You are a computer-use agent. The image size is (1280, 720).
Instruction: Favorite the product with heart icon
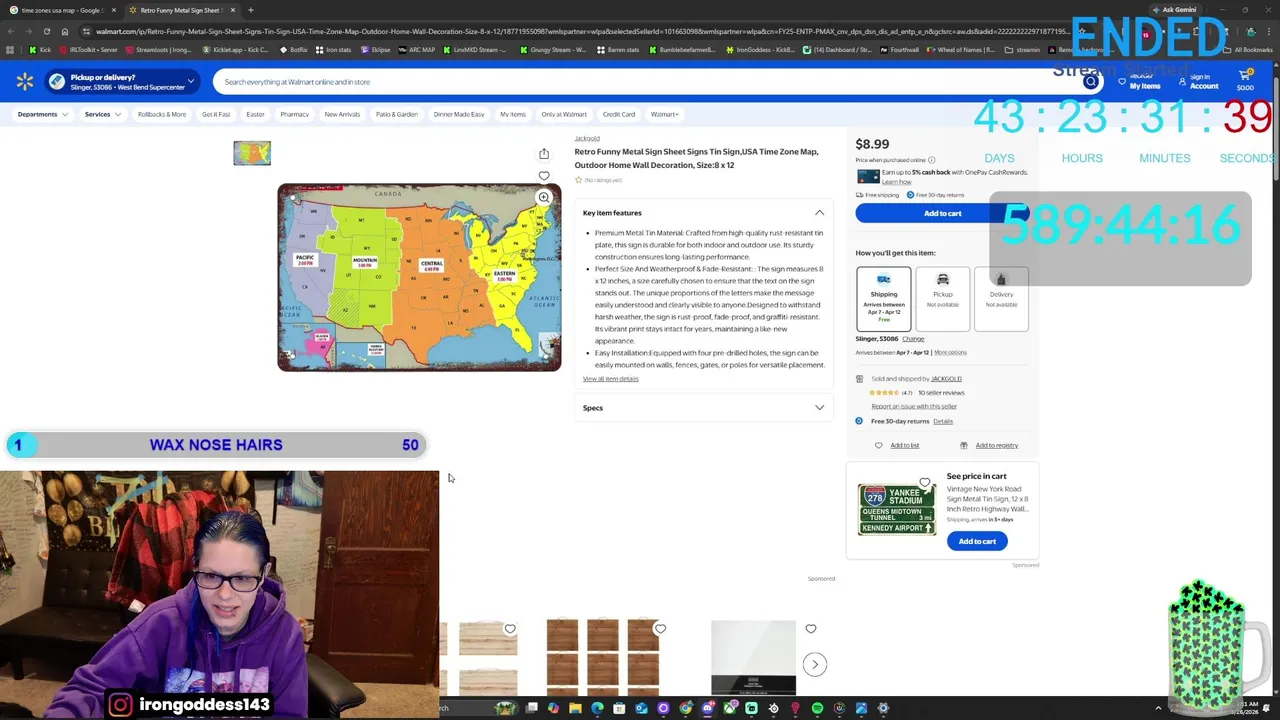[x=544, y=176]
